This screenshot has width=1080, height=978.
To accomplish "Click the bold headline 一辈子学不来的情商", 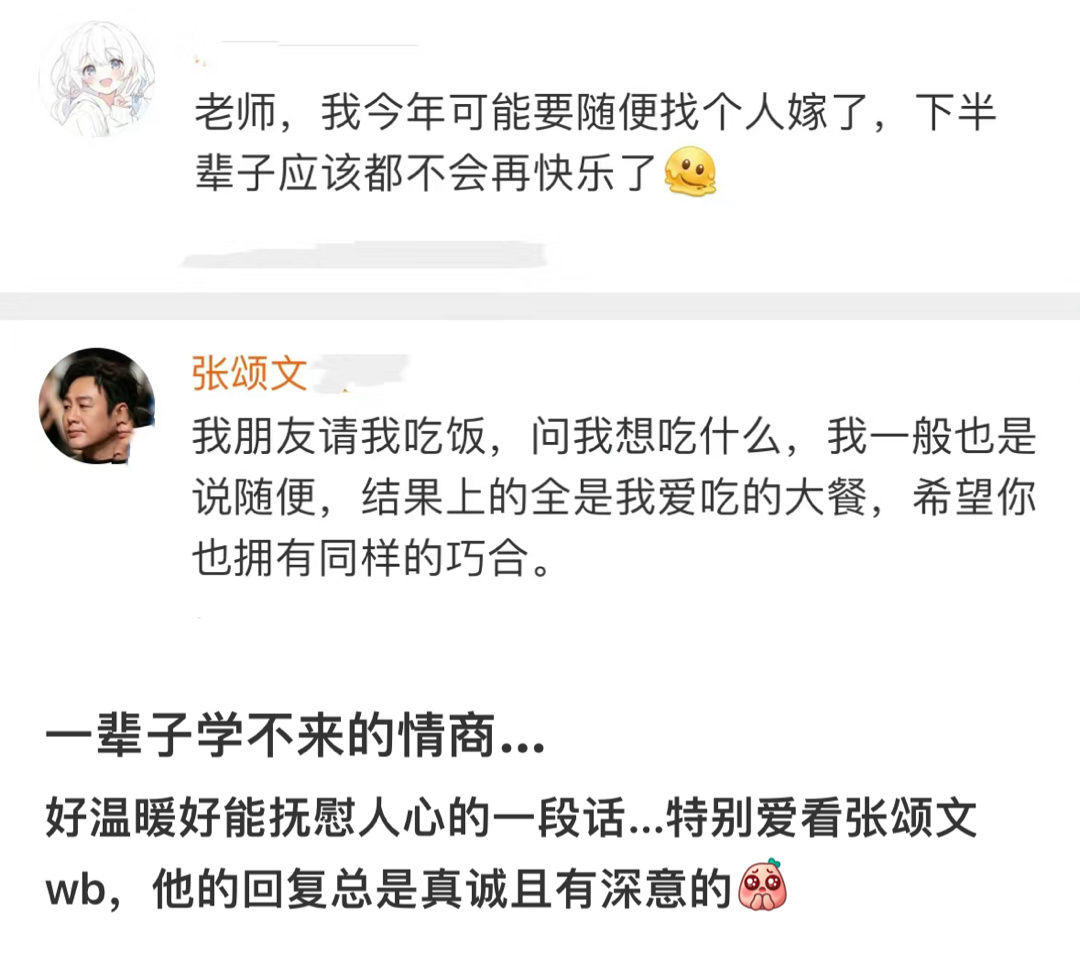I will click(x=295, y=736).
